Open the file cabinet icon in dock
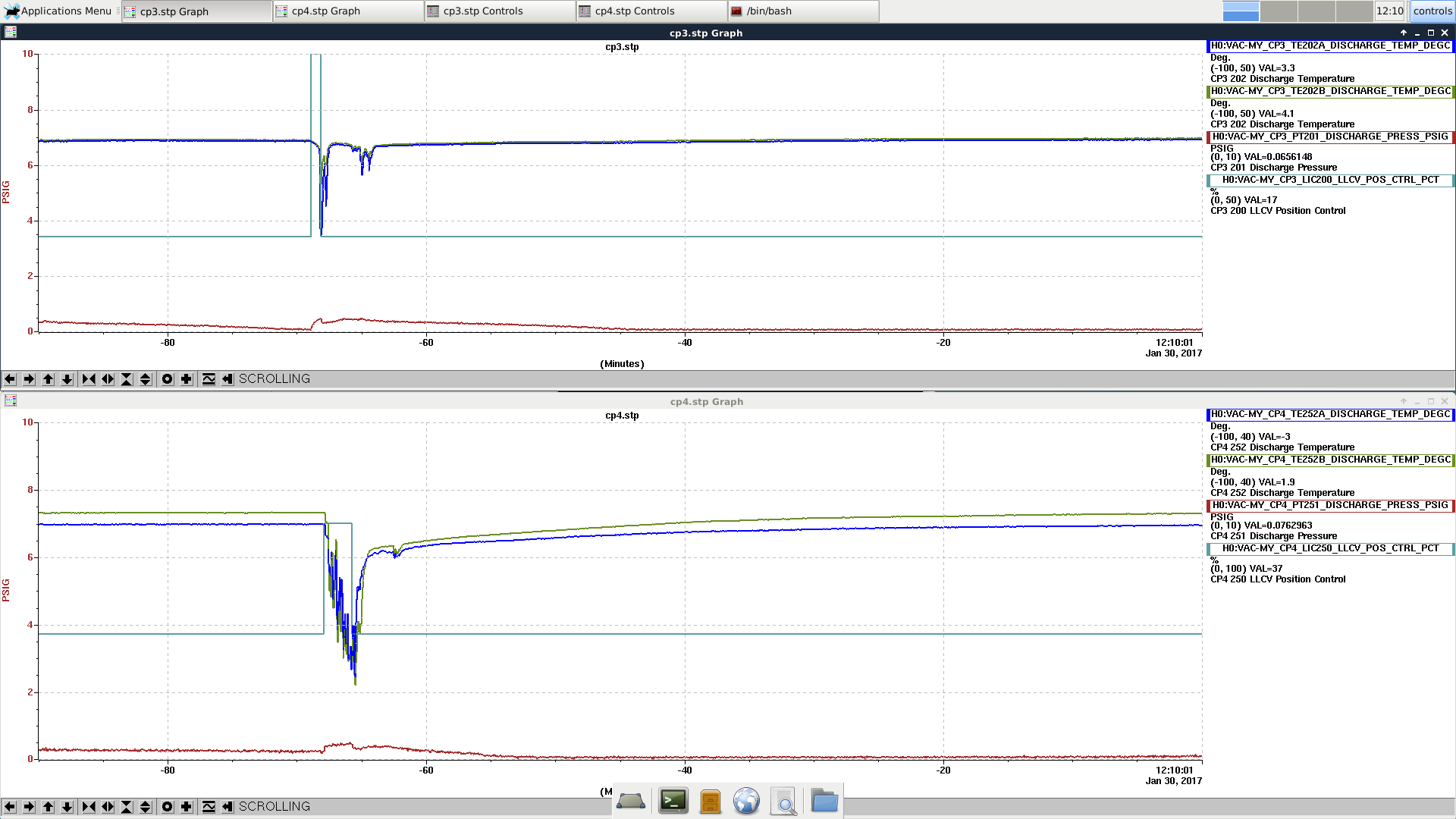The height and width of the screenshot is (819, 1456). click(711, 801)
